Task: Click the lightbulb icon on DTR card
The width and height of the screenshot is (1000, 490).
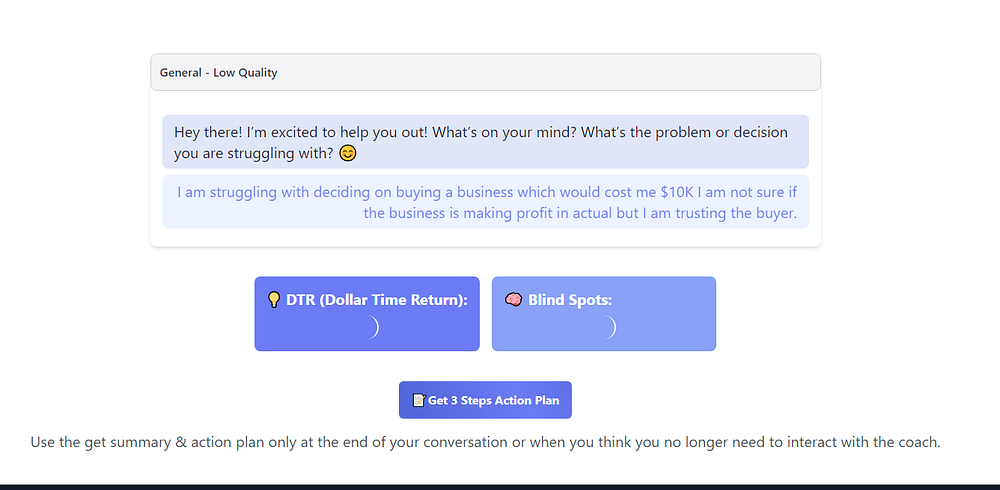Action: pos(273,300)
